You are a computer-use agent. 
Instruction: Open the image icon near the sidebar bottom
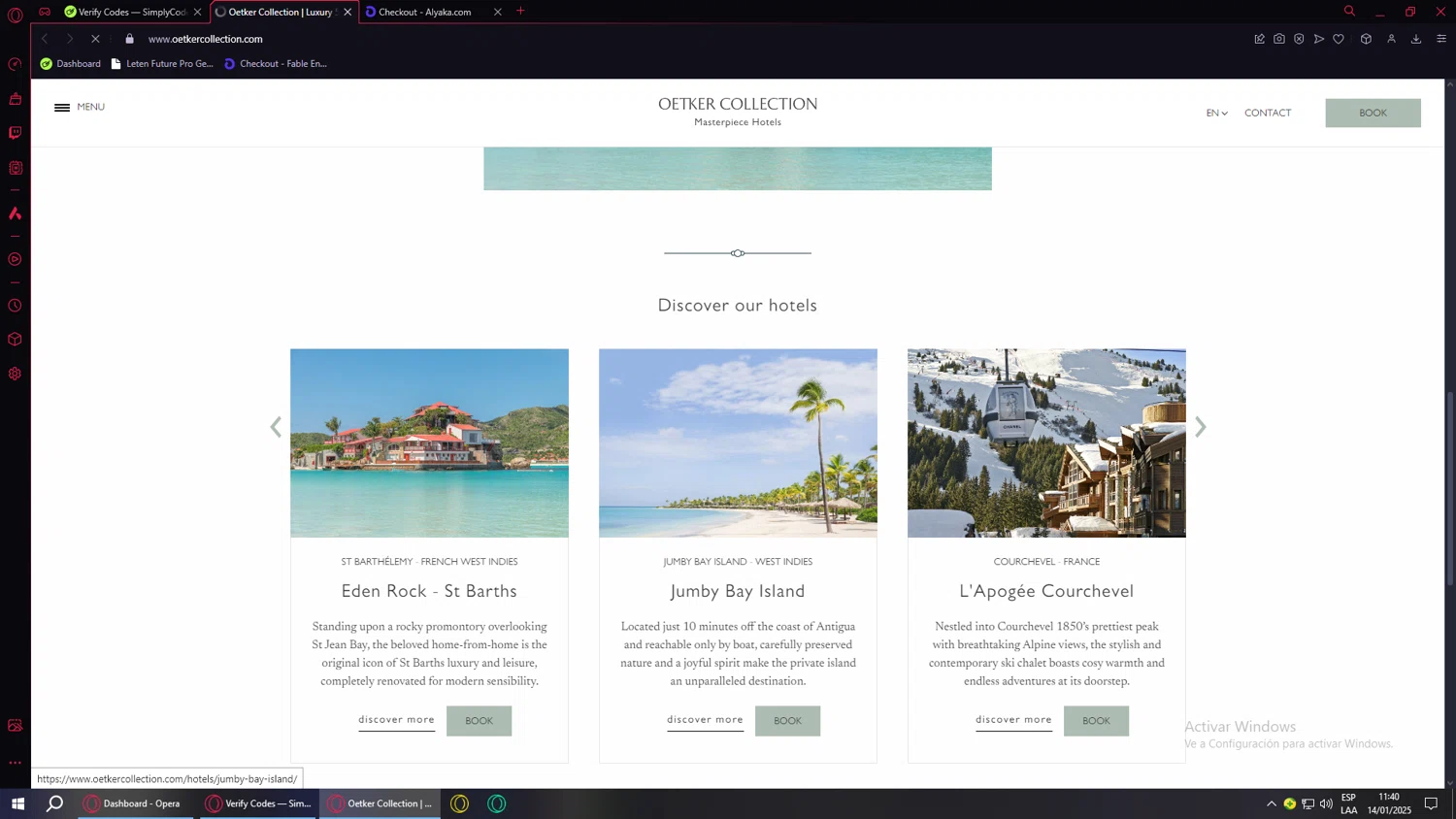(x=15, y=726)
